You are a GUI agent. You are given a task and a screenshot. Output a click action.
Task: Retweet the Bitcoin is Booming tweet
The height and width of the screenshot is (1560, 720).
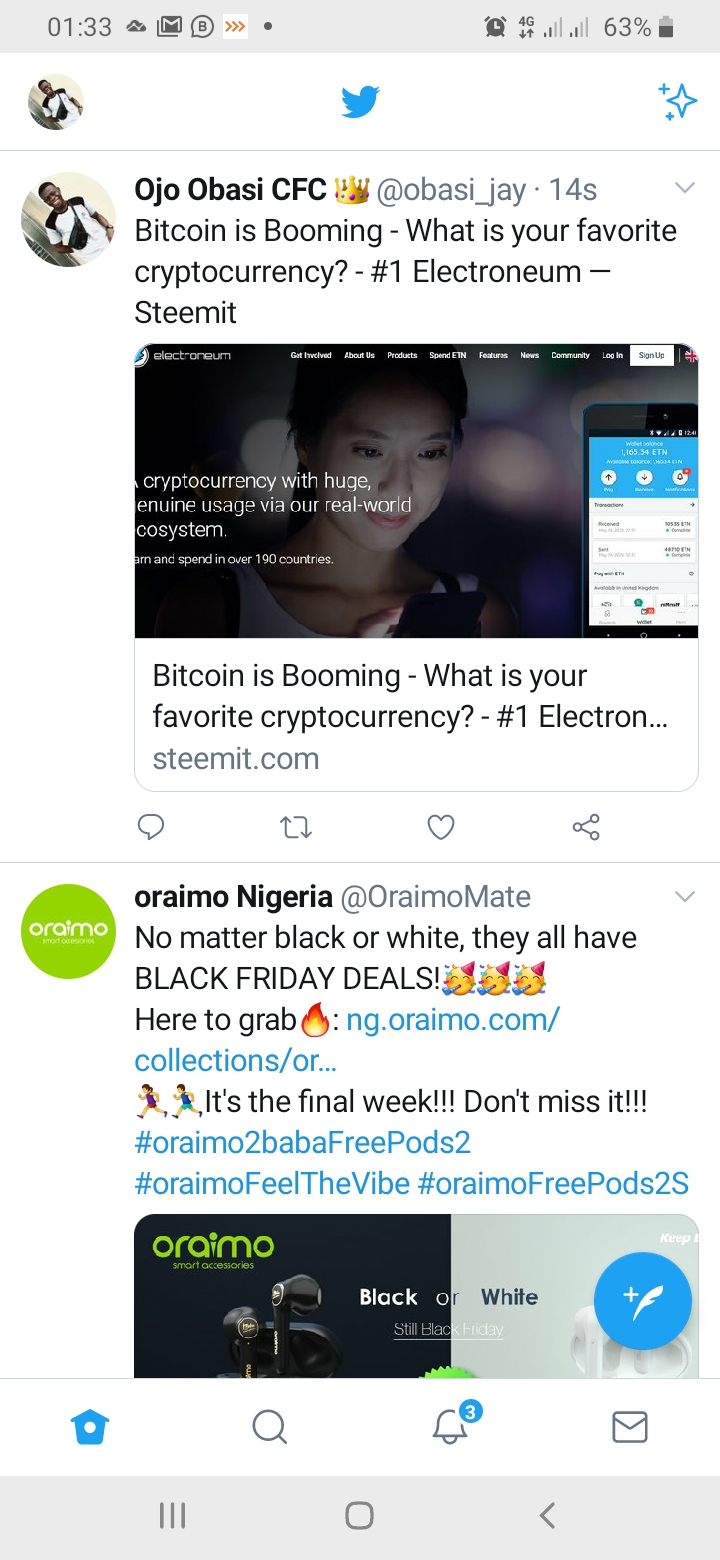[296, 827]
